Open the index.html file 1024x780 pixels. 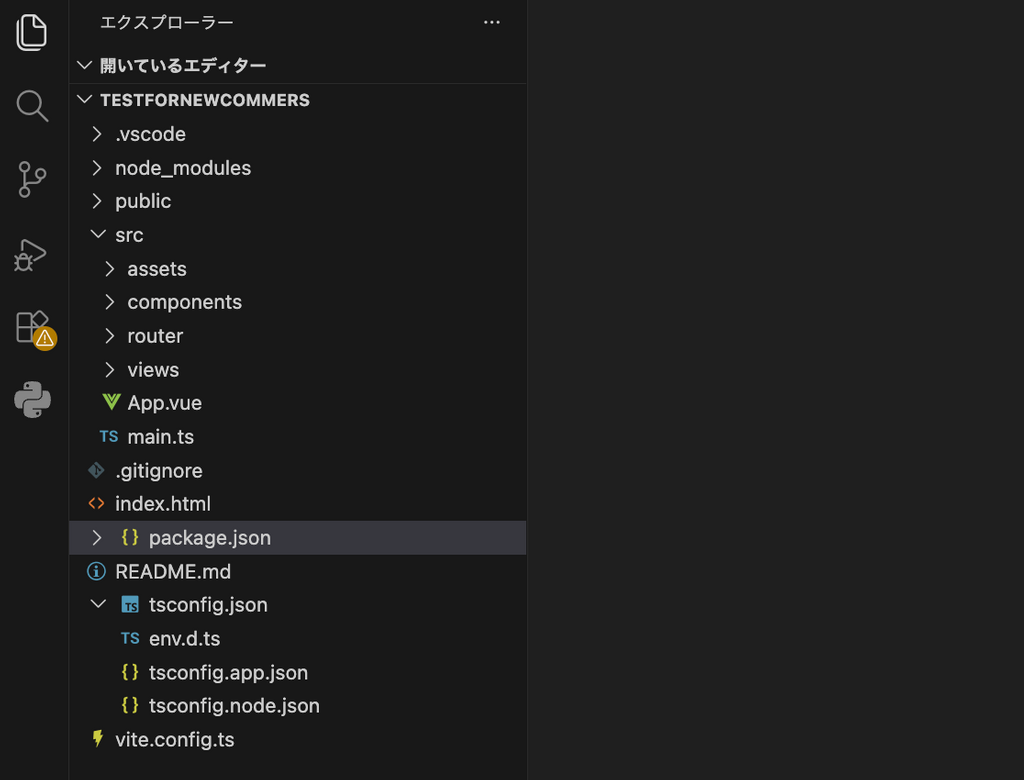click(x=162, y=504)
